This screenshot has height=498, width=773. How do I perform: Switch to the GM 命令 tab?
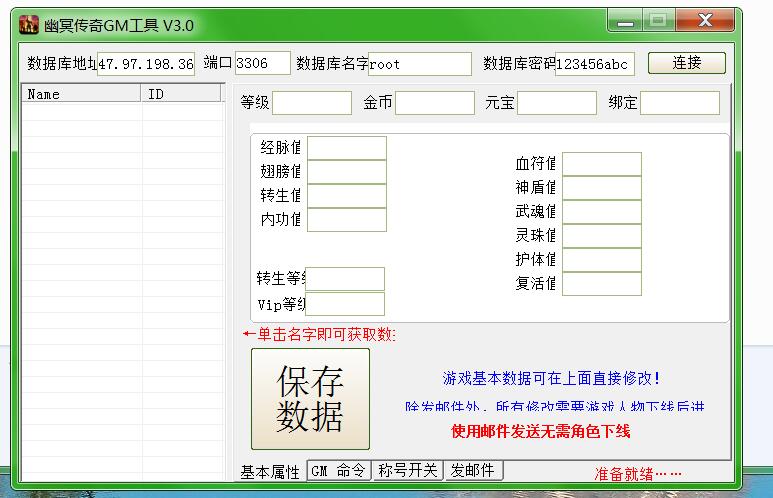(338, 471)
